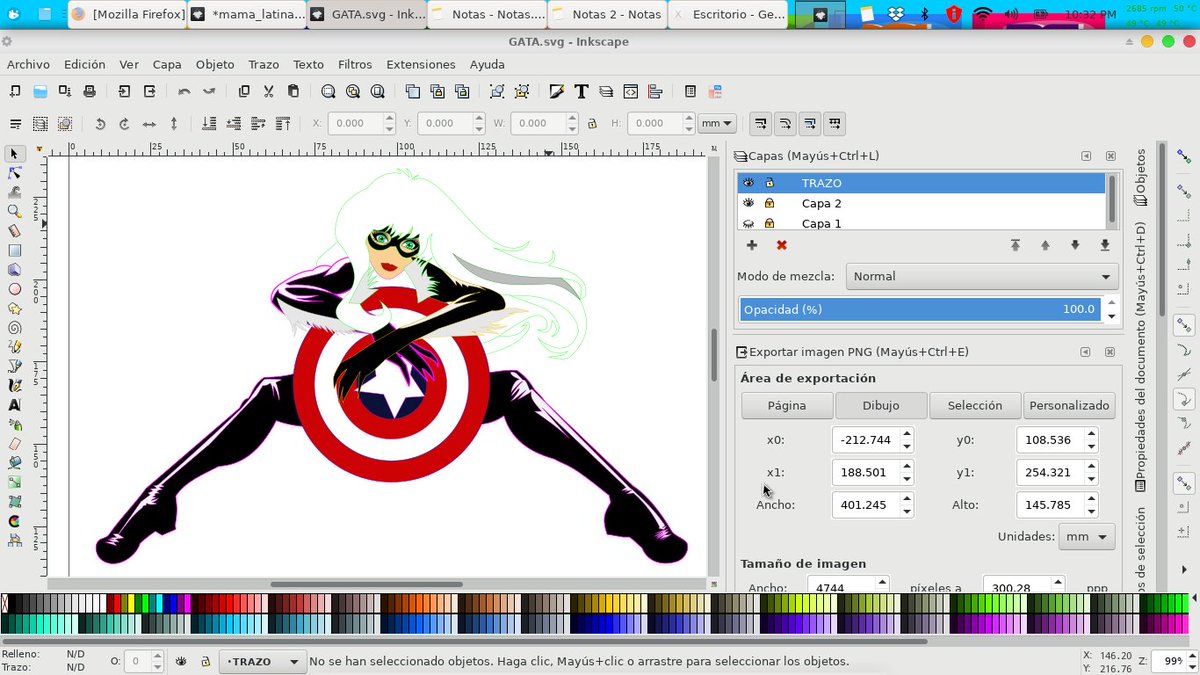Switch to Notas 2 taskbar window

608,15
